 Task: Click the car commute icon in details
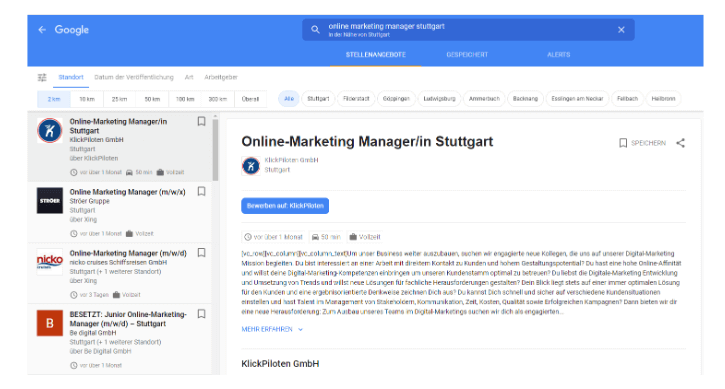[315, 237]
